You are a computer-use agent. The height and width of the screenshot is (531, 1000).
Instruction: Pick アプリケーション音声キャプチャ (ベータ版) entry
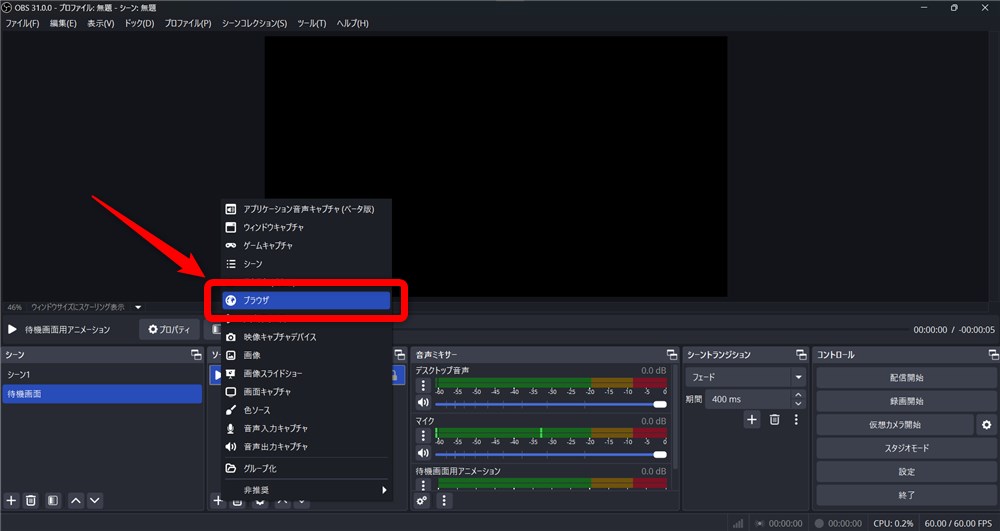click(x=306, y=209)
